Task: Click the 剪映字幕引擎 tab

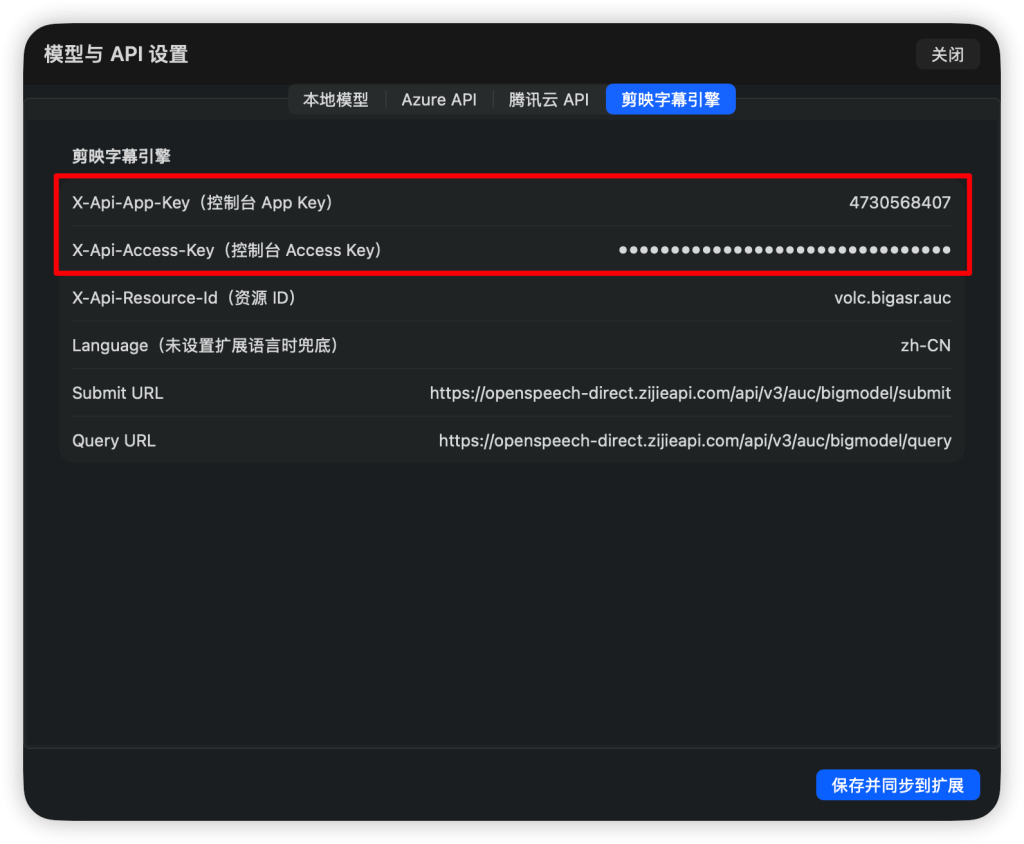Action: click(670, 100)
